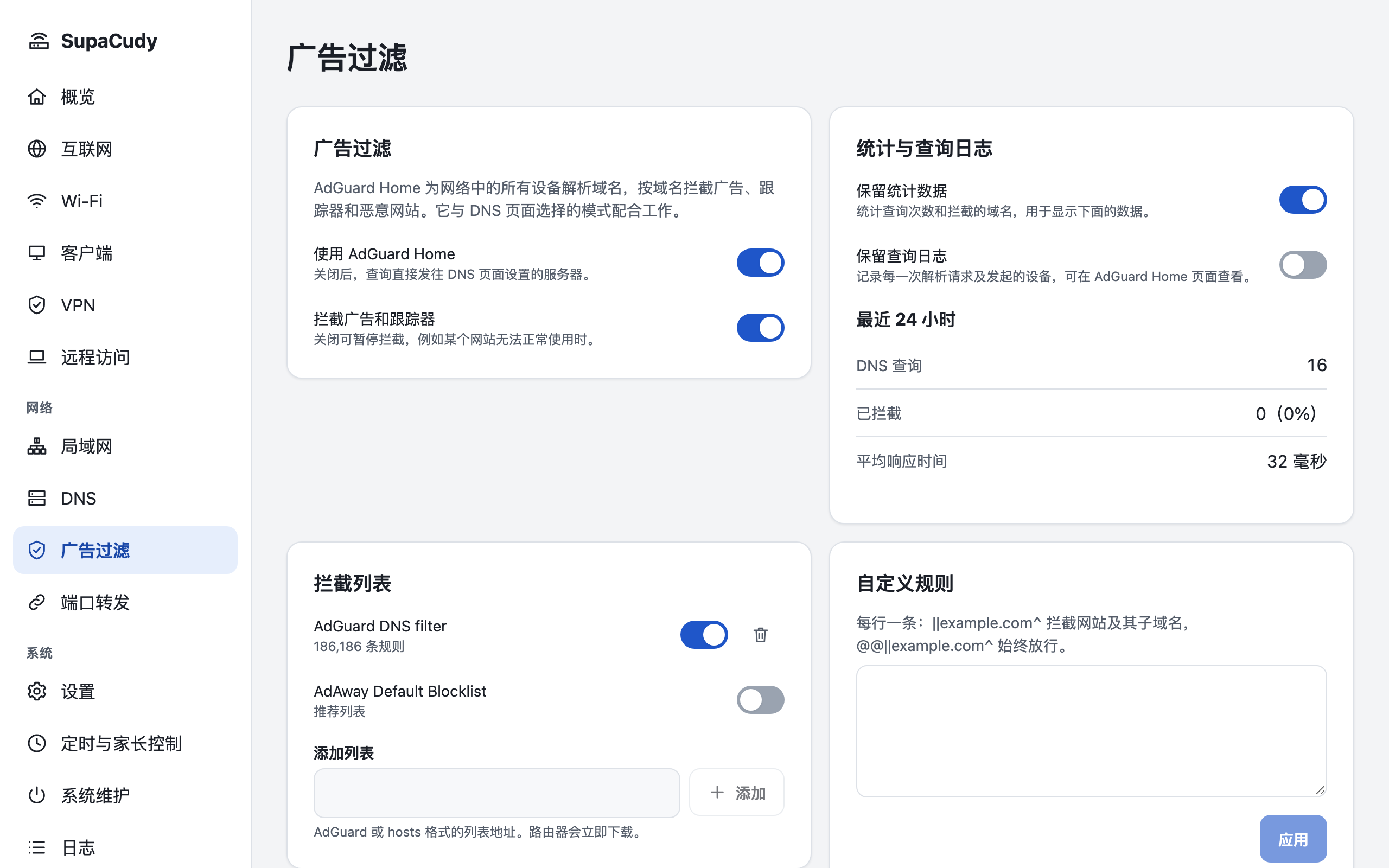Go to the 互联网 menu item

click(x=125, y=149)
